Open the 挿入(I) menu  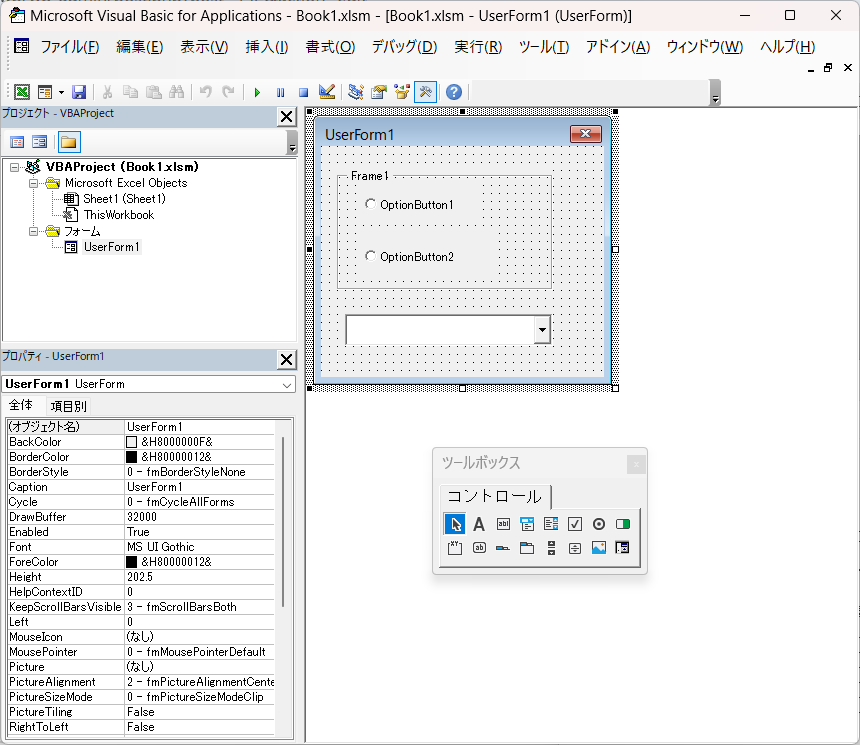[x=267, y=47]
